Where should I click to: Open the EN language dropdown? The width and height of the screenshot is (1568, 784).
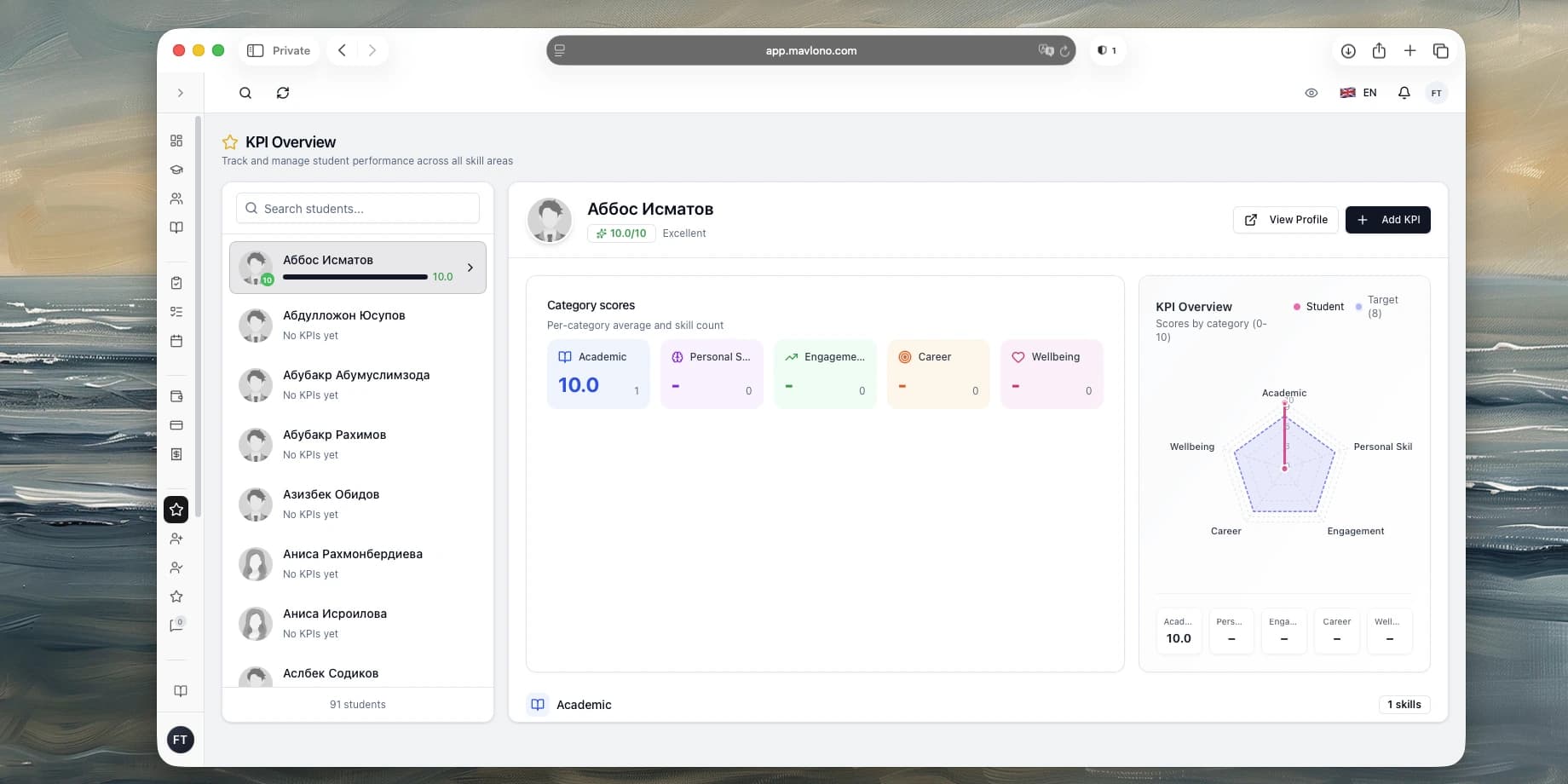point(1358,92)
